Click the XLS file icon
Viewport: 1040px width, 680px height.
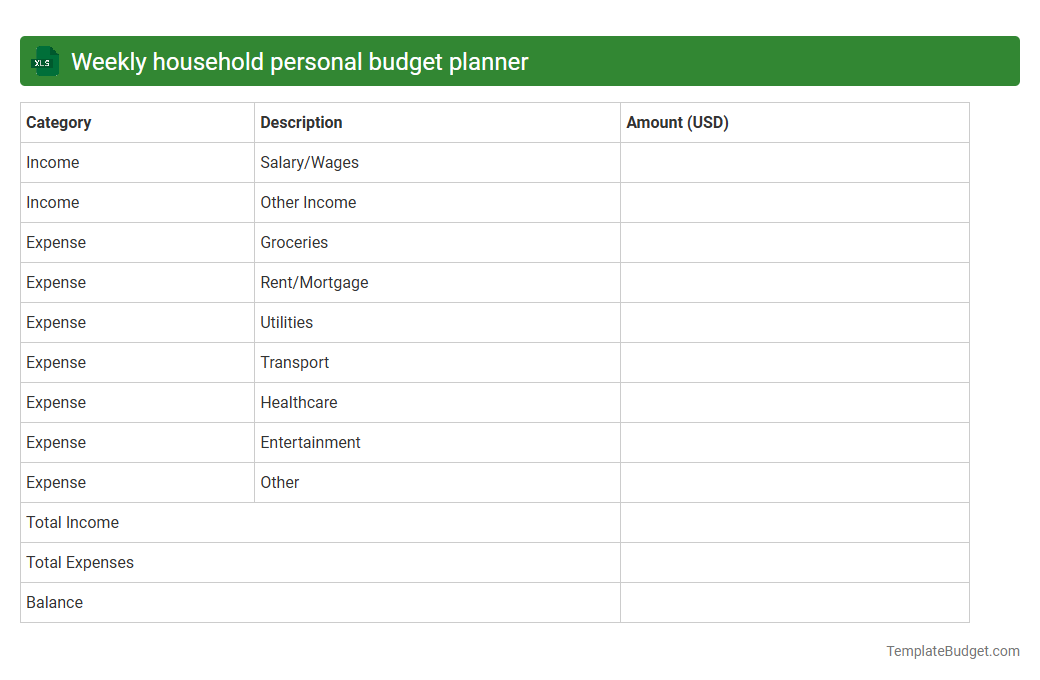pyautogui.click(x=44, y=61)
